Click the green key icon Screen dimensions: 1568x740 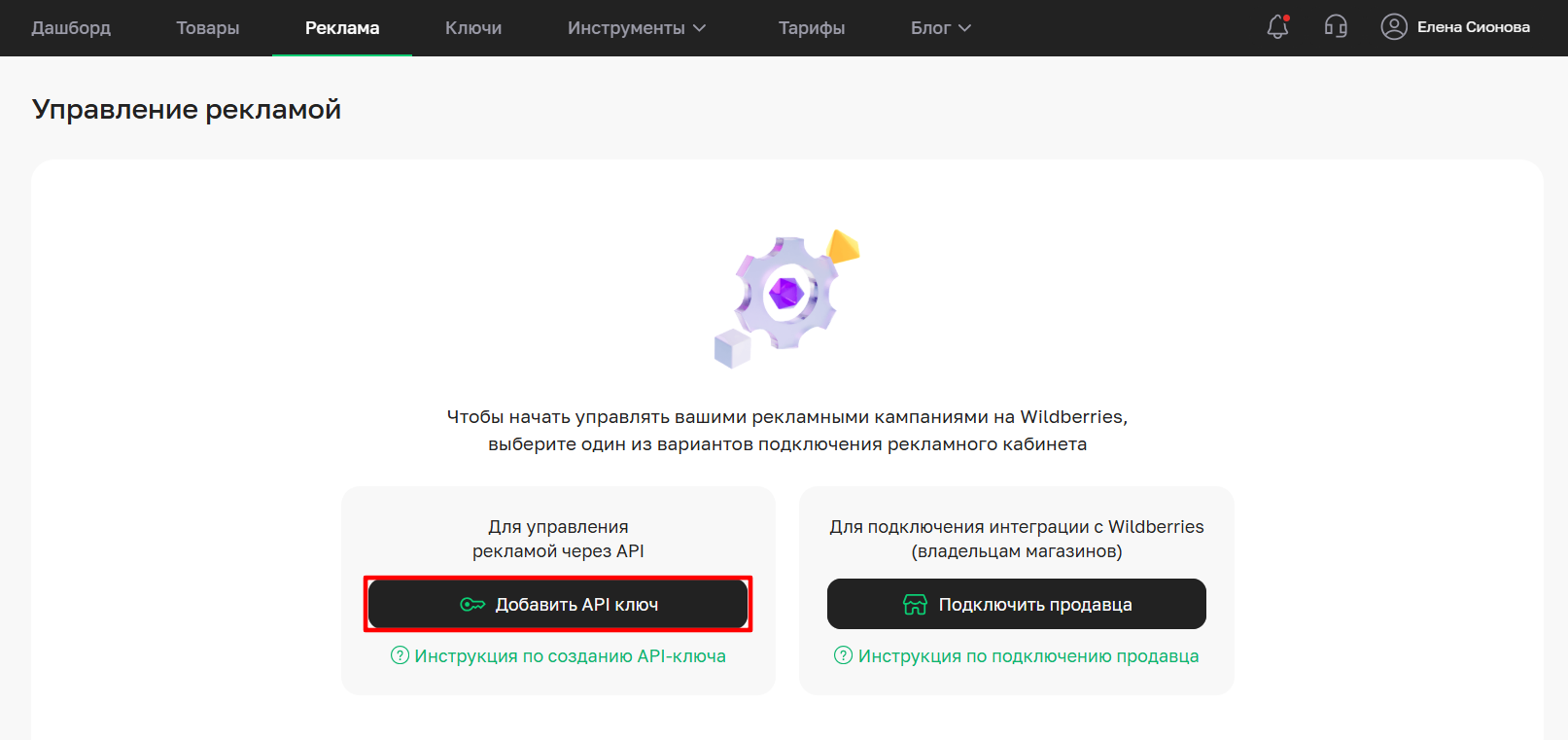(x=472, y=605)
